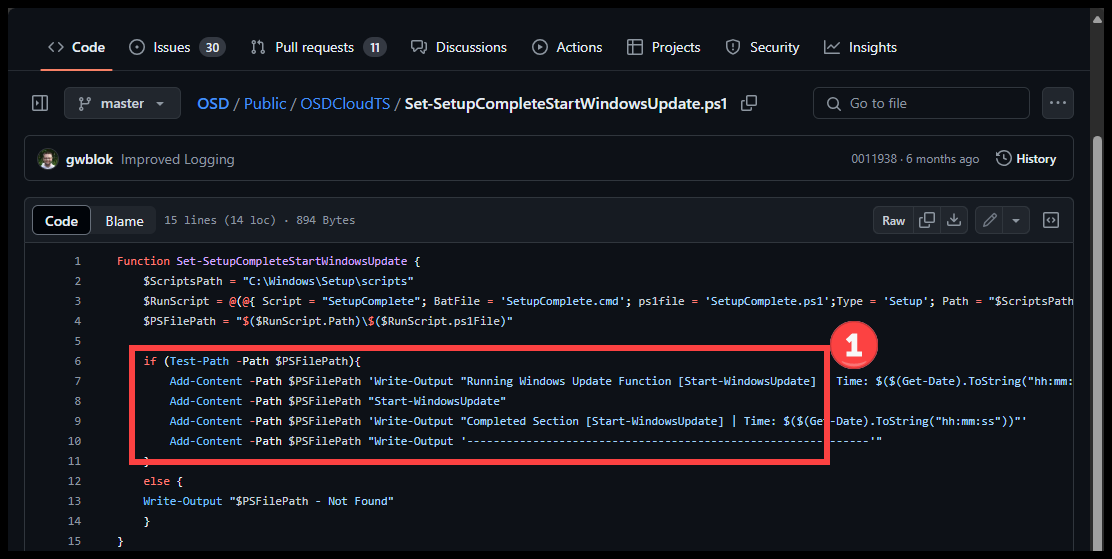Click the Go to file search field
1112x559 pixels.
click(921, 103)
